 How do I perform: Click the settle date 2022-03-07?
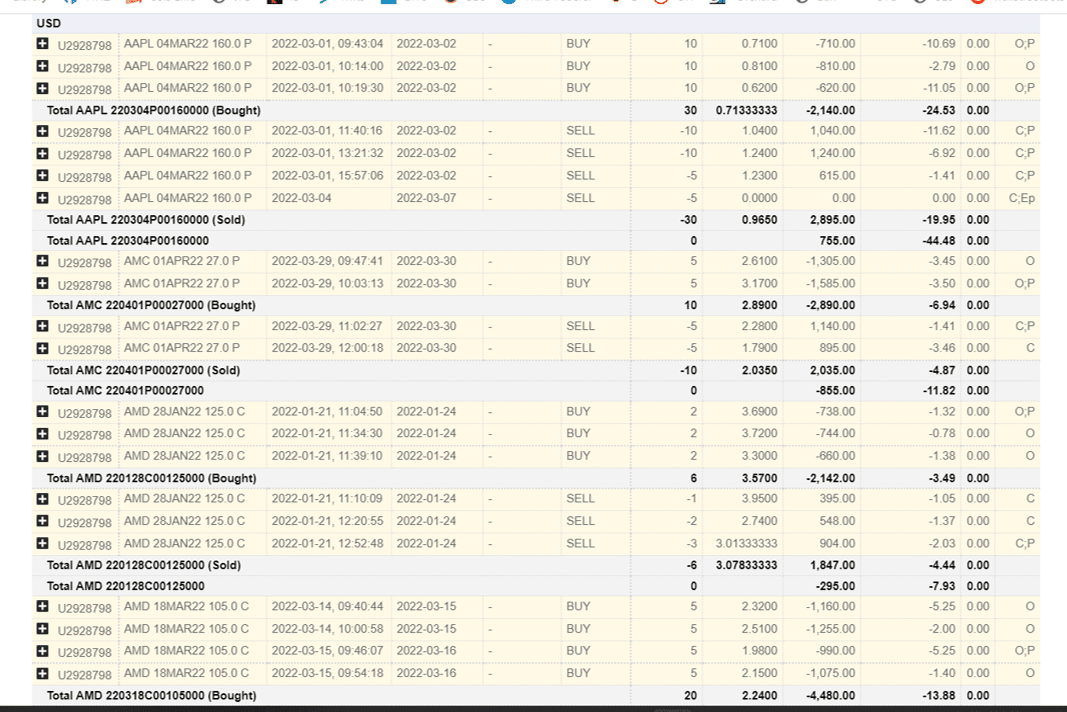pos(427,198)
